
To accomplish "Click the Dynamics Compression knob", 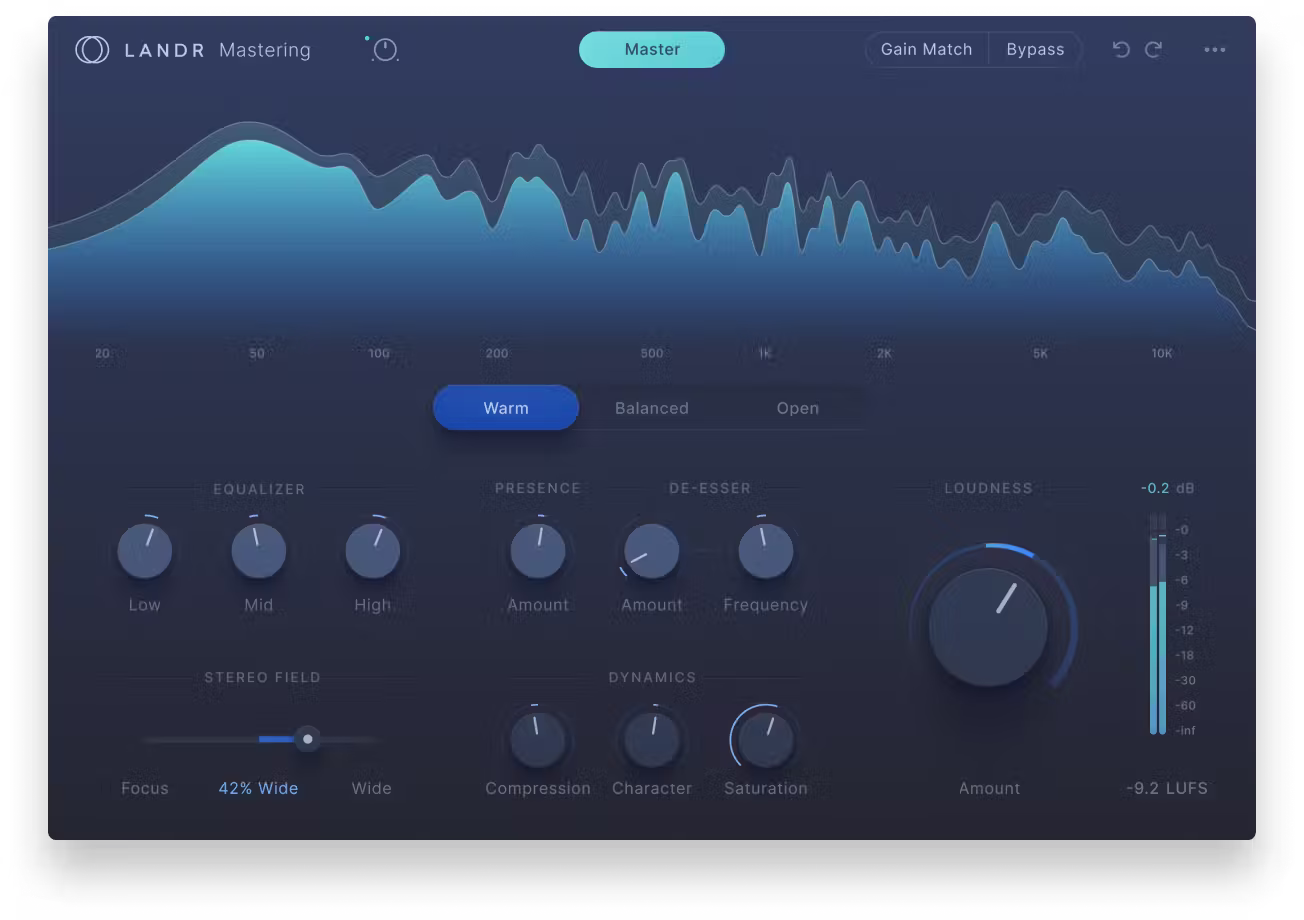I will pyautogui.click(x=538, y=740).
